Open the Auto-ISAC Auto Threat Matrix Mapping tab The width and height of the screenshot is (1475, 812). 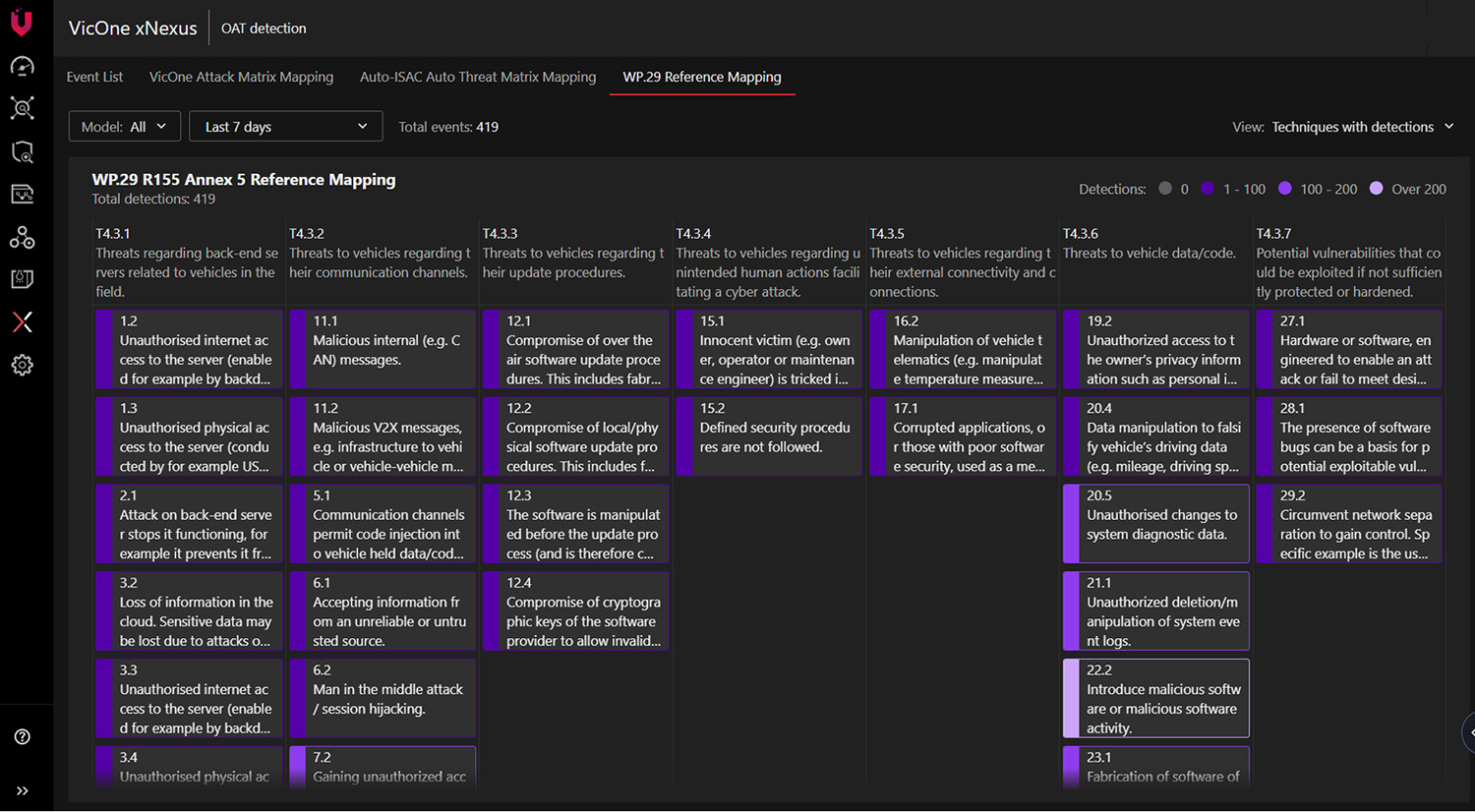click(x=478, y=77)
